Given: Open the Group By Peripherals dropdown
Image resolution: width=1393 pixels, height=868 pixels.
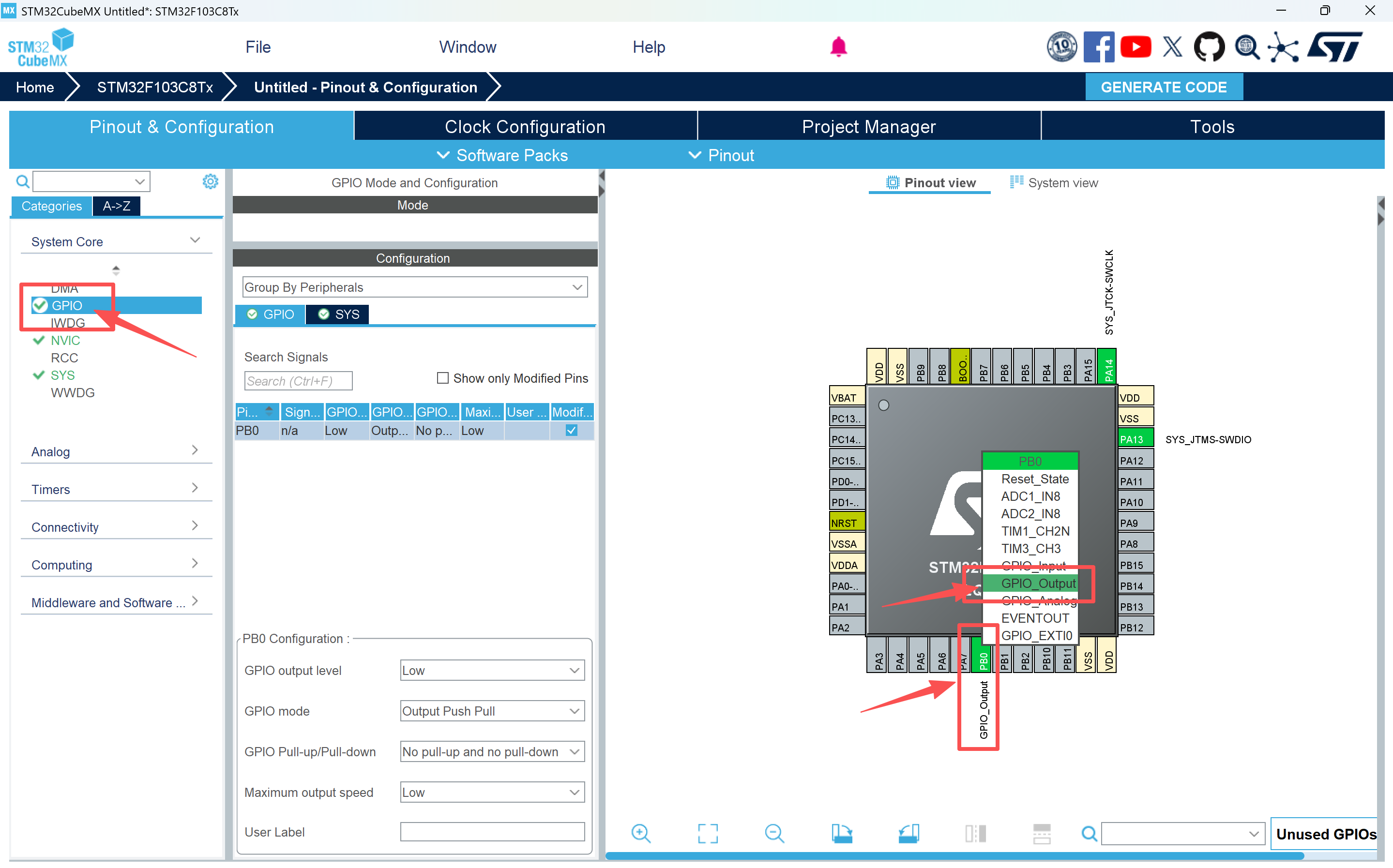Looking at the screenshot, I should coord(415,287).
